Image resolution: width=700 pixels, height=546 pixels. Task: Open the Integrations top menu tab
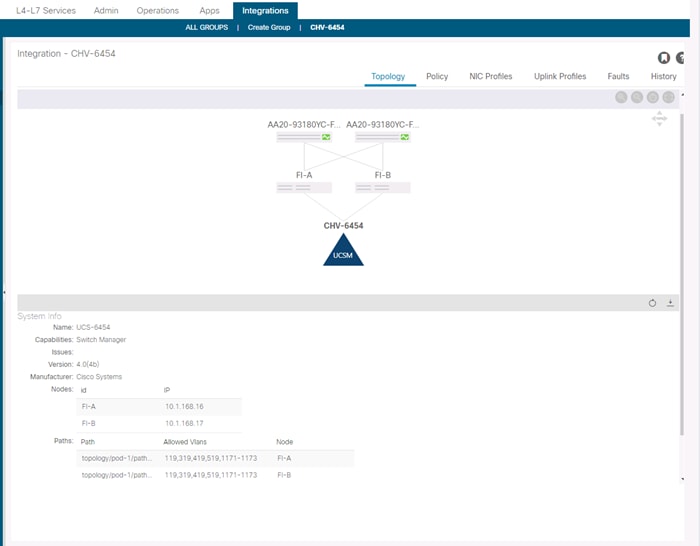click(x=265, y=10)
